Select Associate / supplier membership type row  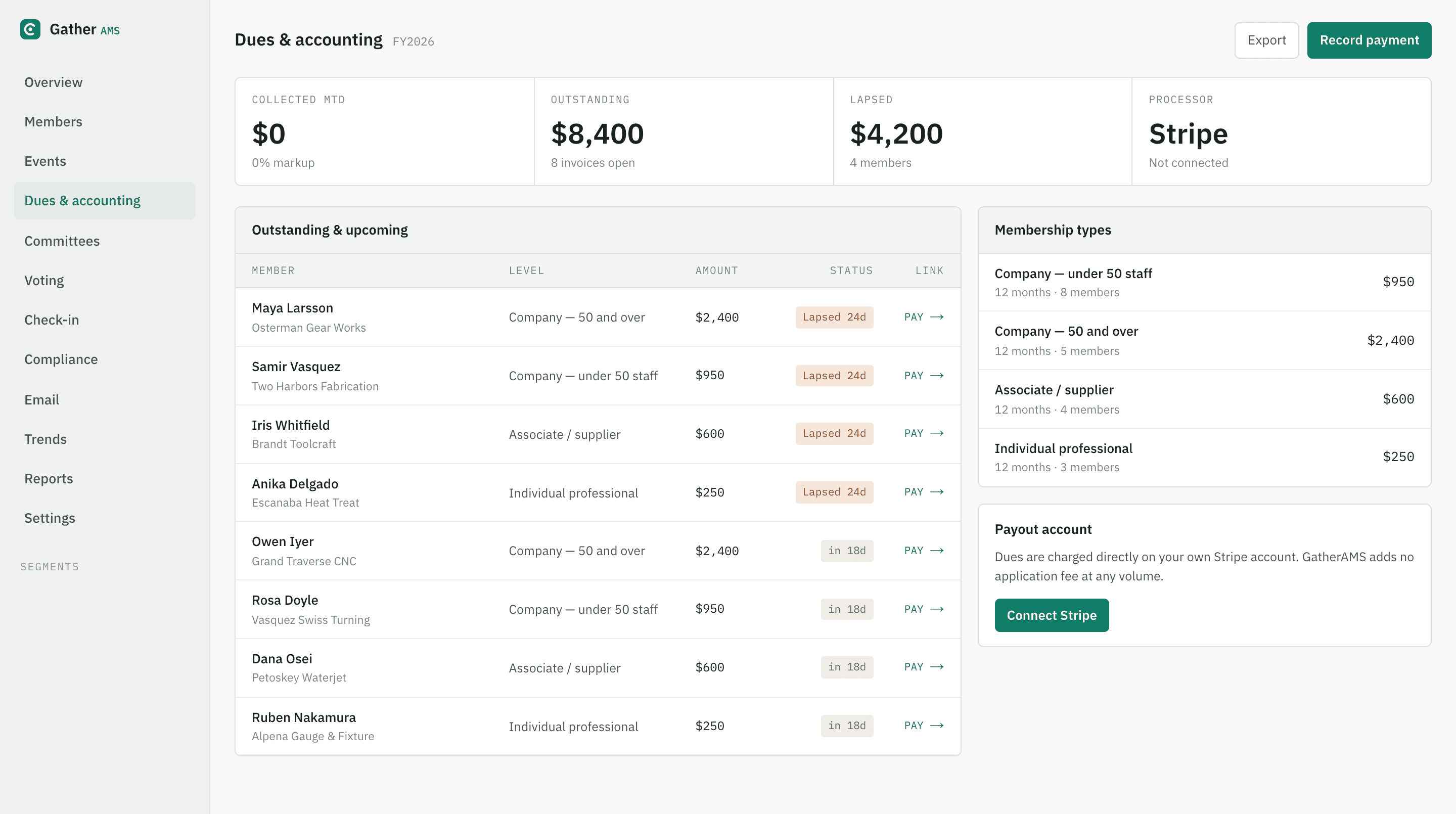pos(1204,399)
